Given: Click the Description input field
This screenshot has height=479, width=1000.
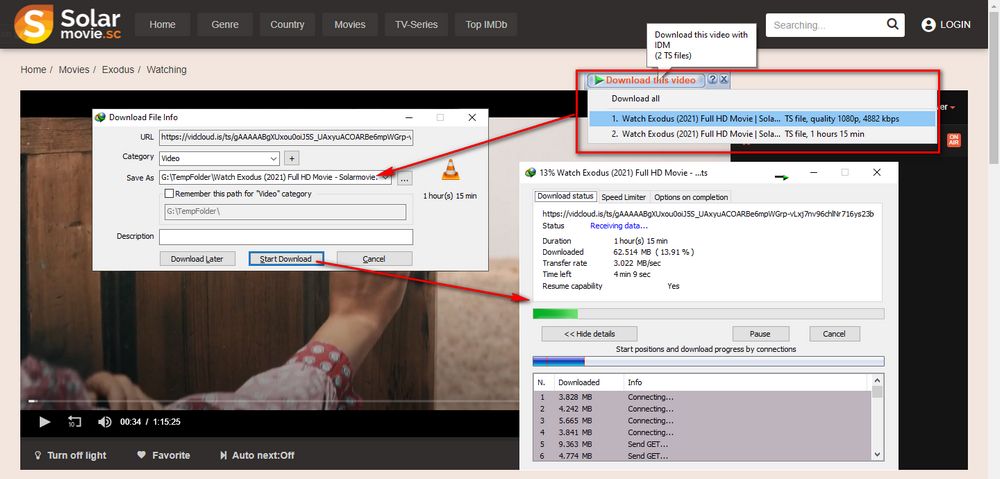Looking at the screenshot, I should (286, 237).
